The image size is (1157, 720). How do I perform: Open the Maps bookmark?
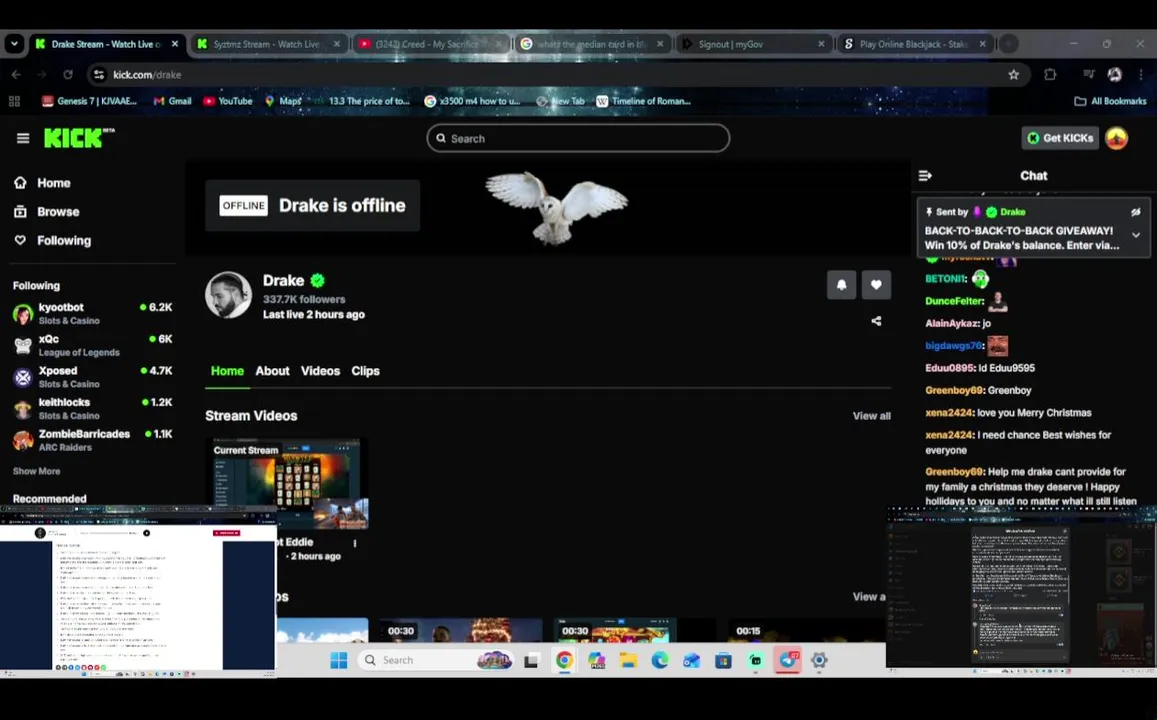coord(283,101)
